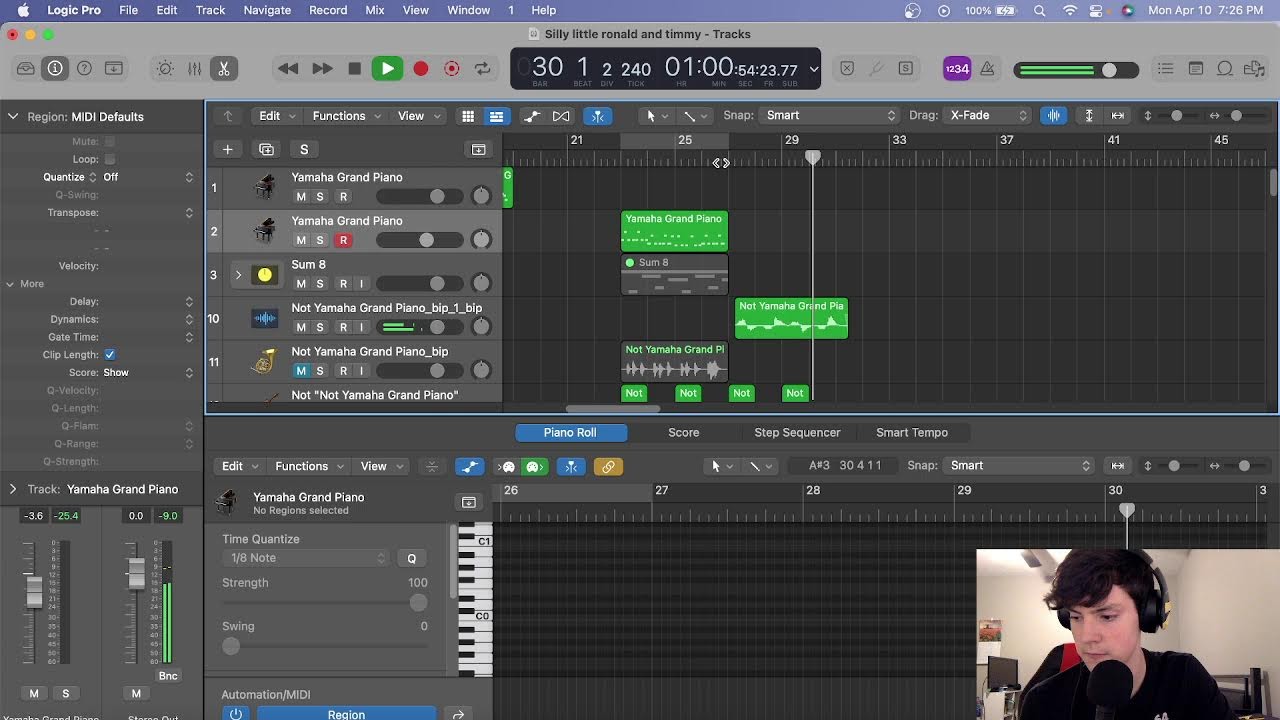Enable Catch Playhead in tracks area
The width and height of the screenshot is (1280, 720).
coord(598,116)
